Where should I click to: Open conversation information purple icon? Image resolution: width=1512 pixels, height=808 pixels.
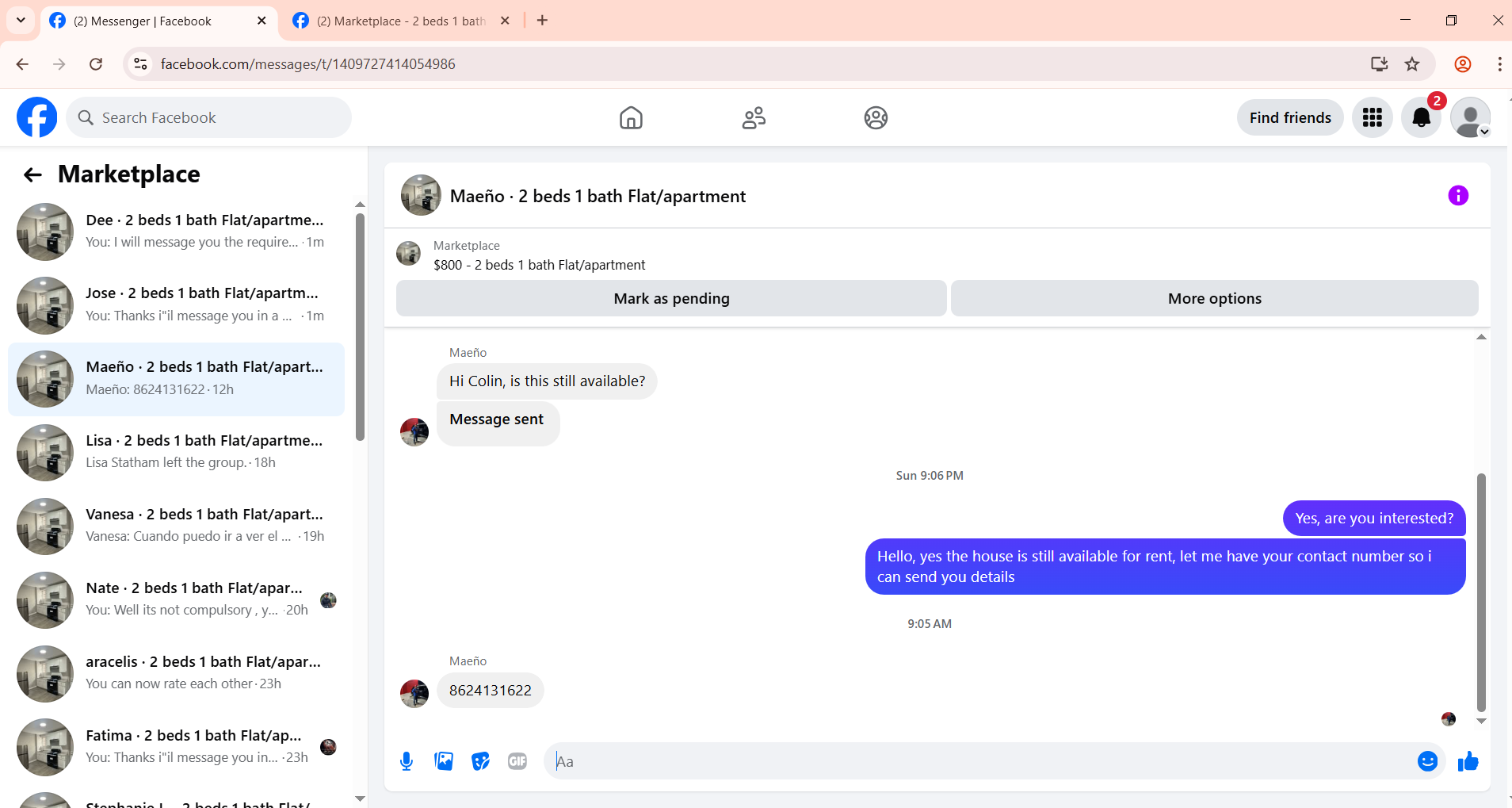click(1458, 196)
